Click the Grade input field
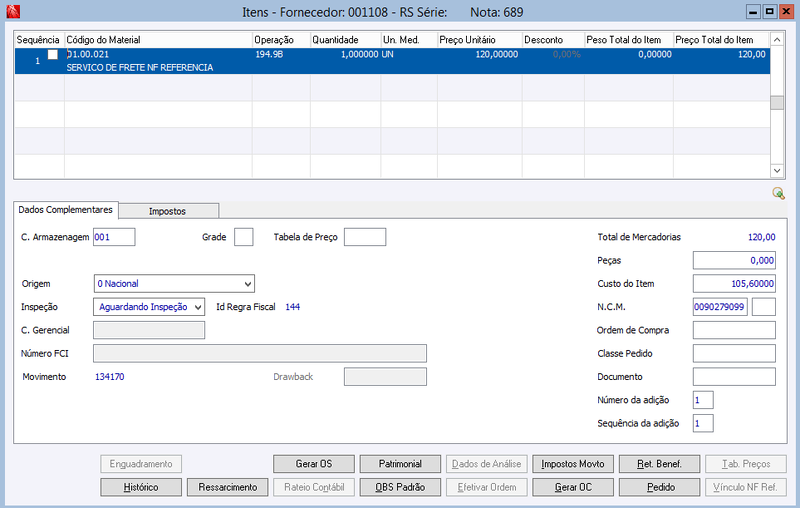Image resolution: width=800 pixels, height=508 pixels. pyautogui.click(x=243, y=237)
